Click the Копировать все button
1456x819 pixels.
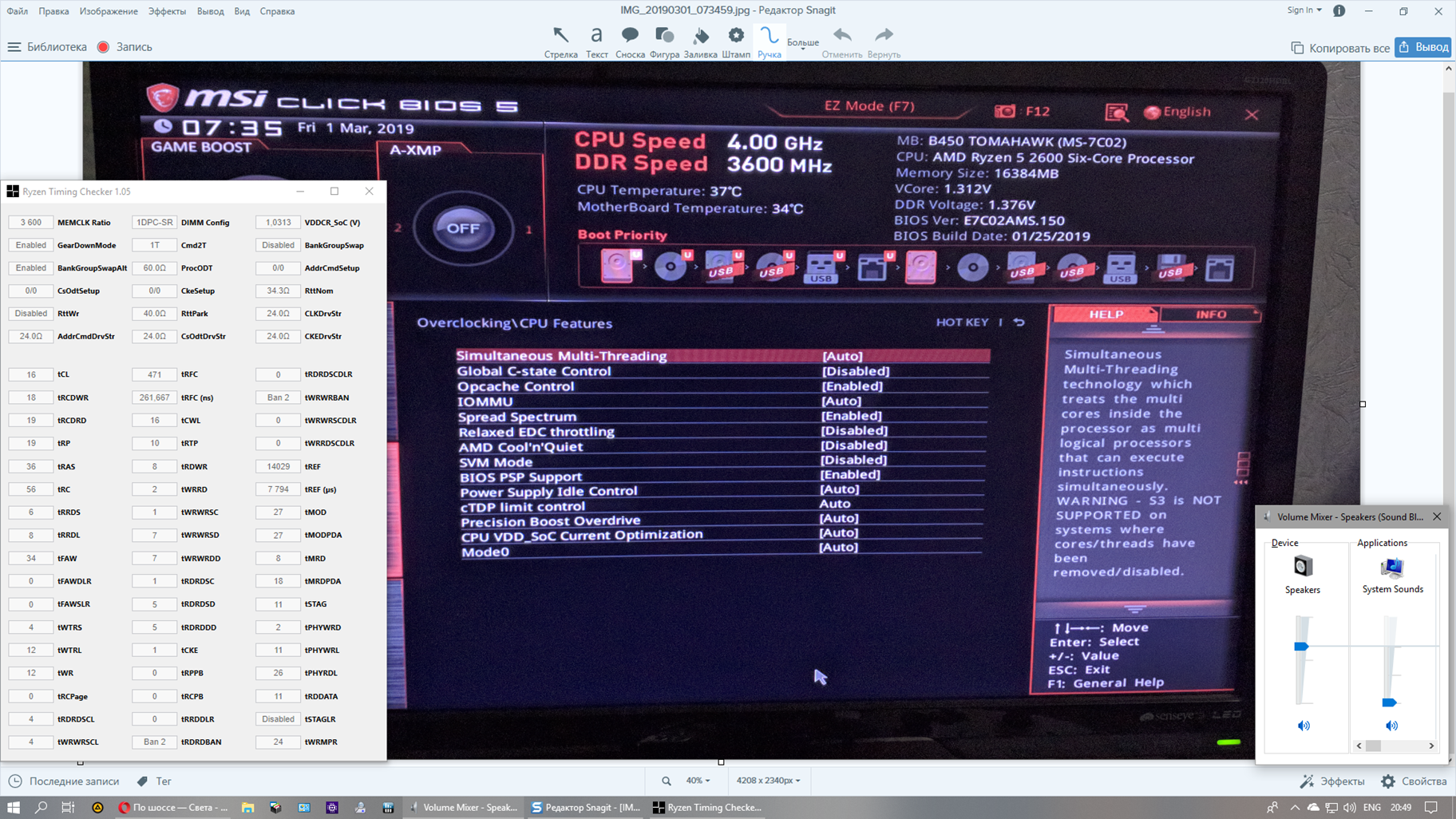[1340, 48]
